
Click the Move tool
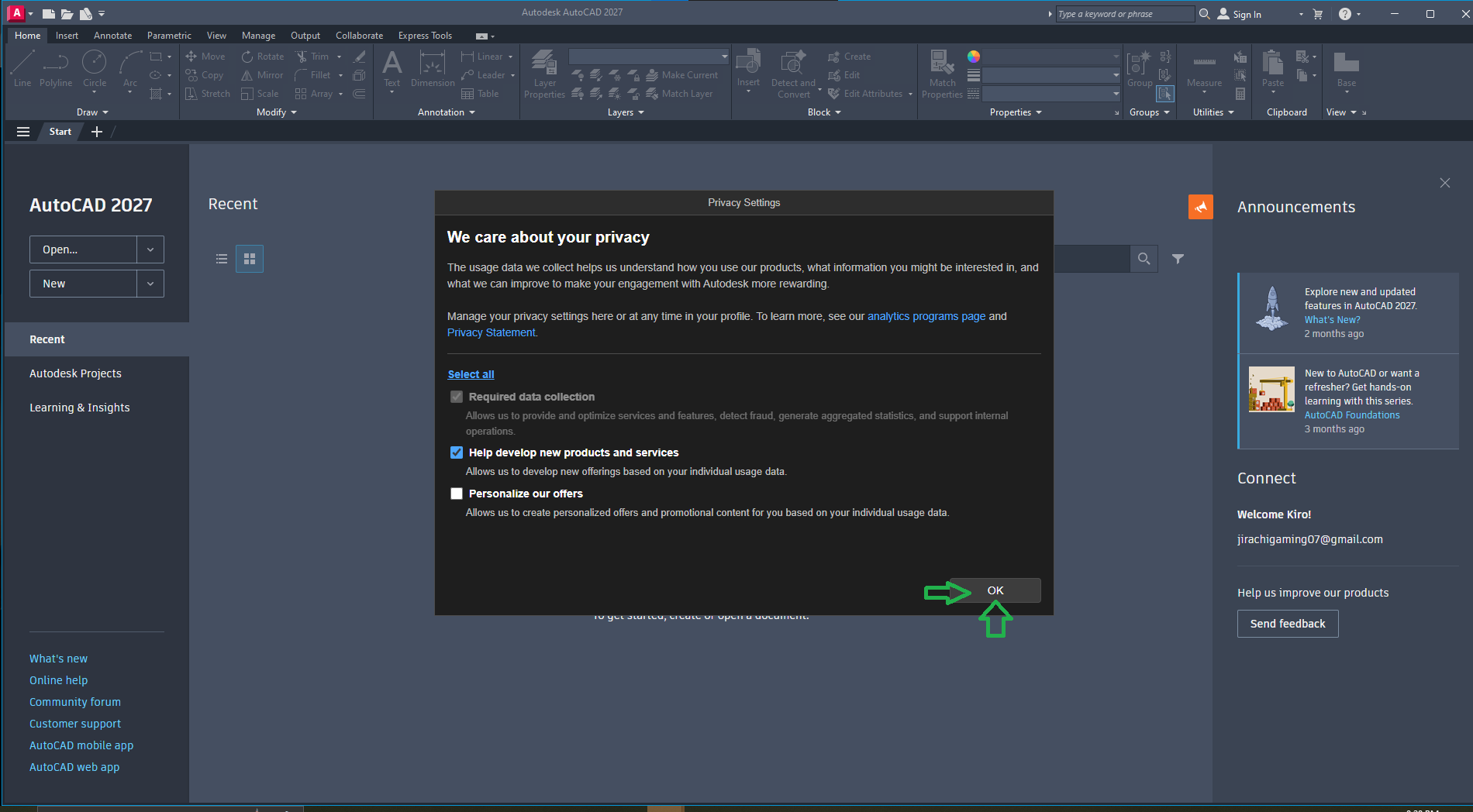(205, 57)
